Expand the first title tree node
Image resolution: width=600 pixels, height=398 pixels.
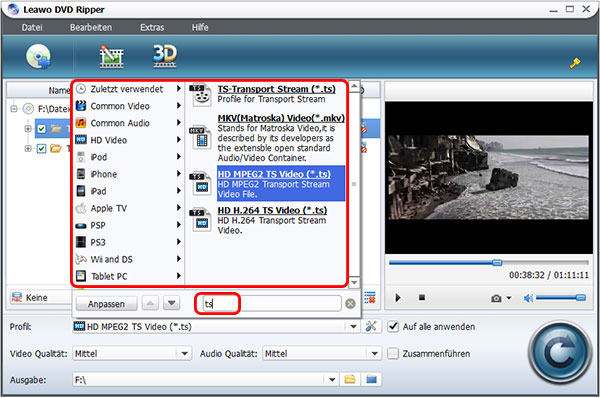coord(28,129)
